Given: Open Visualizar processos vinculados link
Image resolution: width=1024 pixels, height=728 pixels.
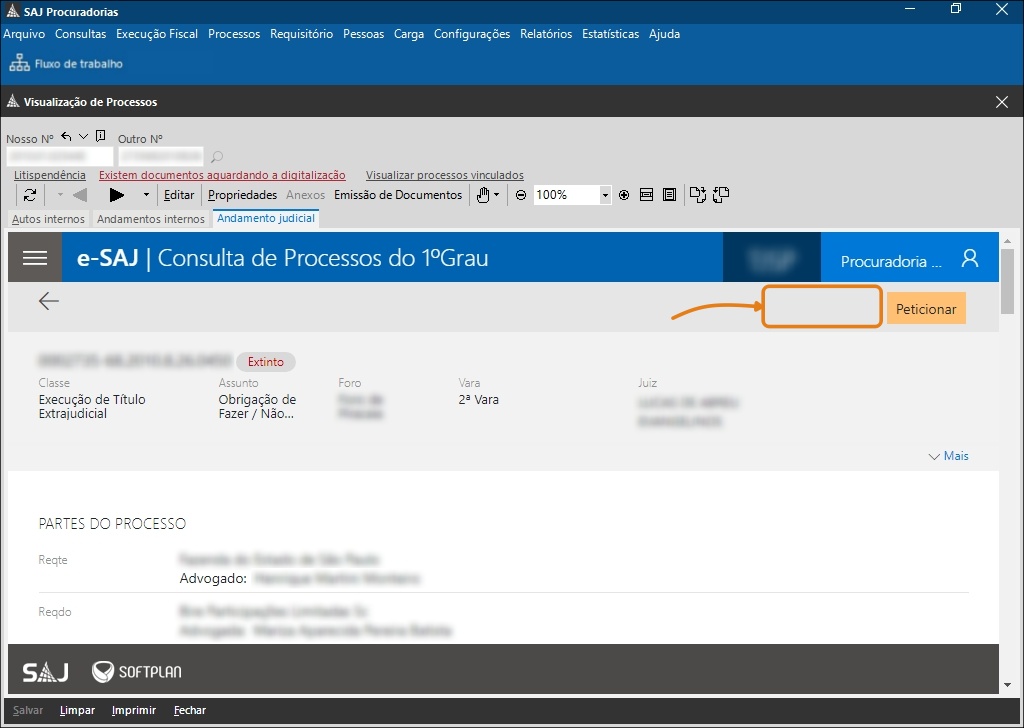Looking at the screenshot, I should [x=445, y=175].
